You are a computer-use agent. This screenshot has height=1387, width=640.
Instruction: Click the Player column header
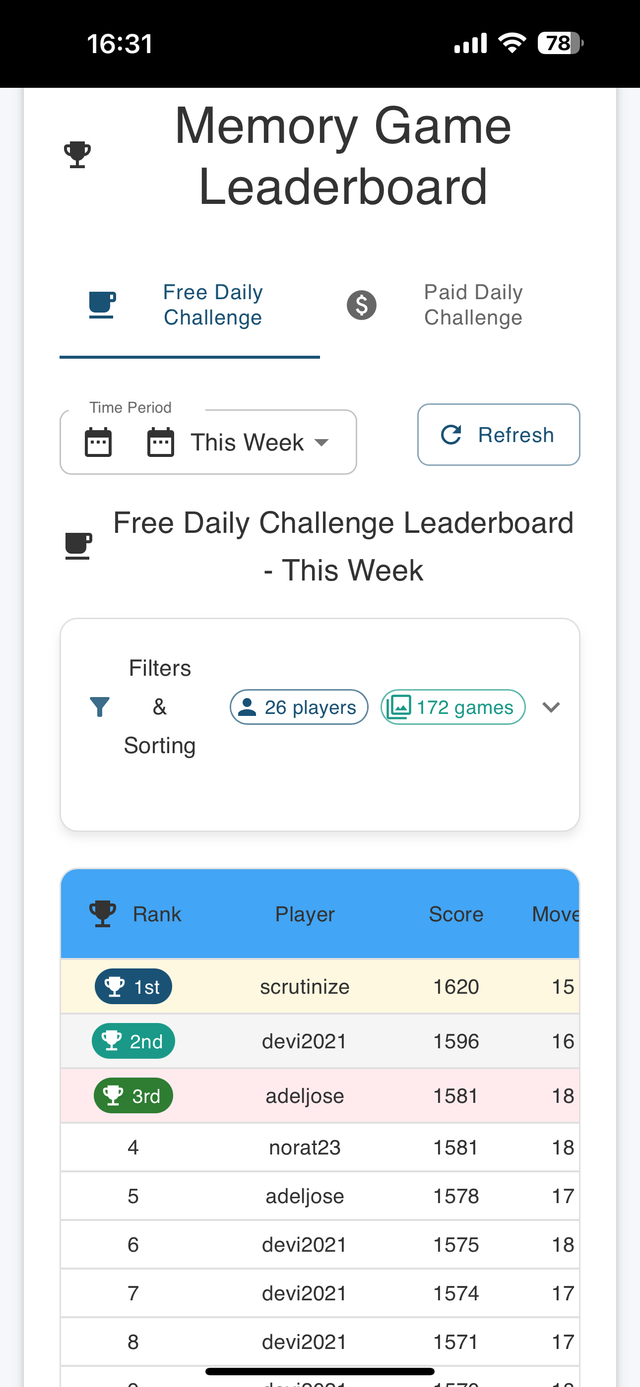point(305,914)
